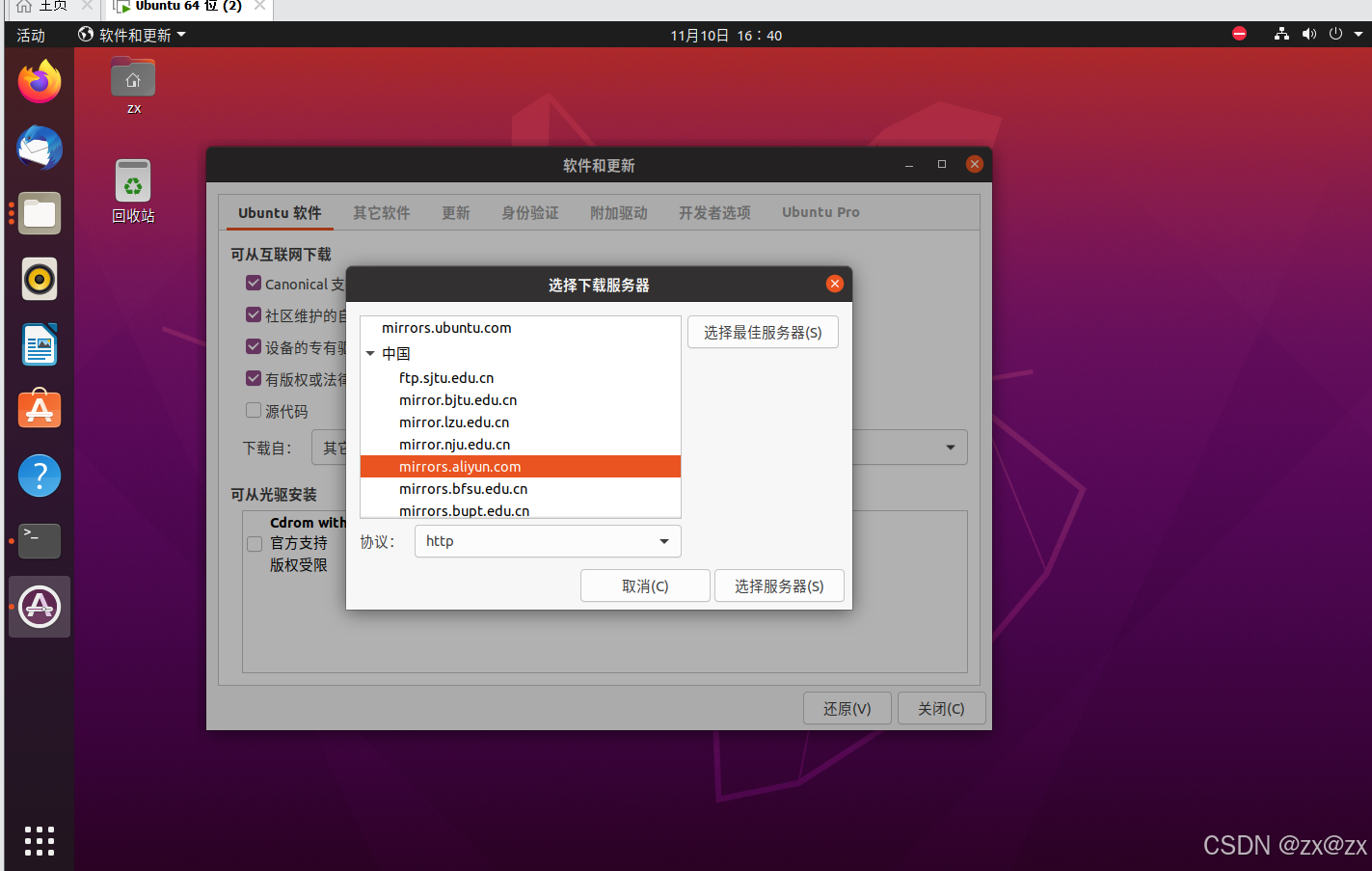Toggle the 社区维护 software checkbox
Viewport: 1372px width, 871px height.
click(x=254, y=314)
